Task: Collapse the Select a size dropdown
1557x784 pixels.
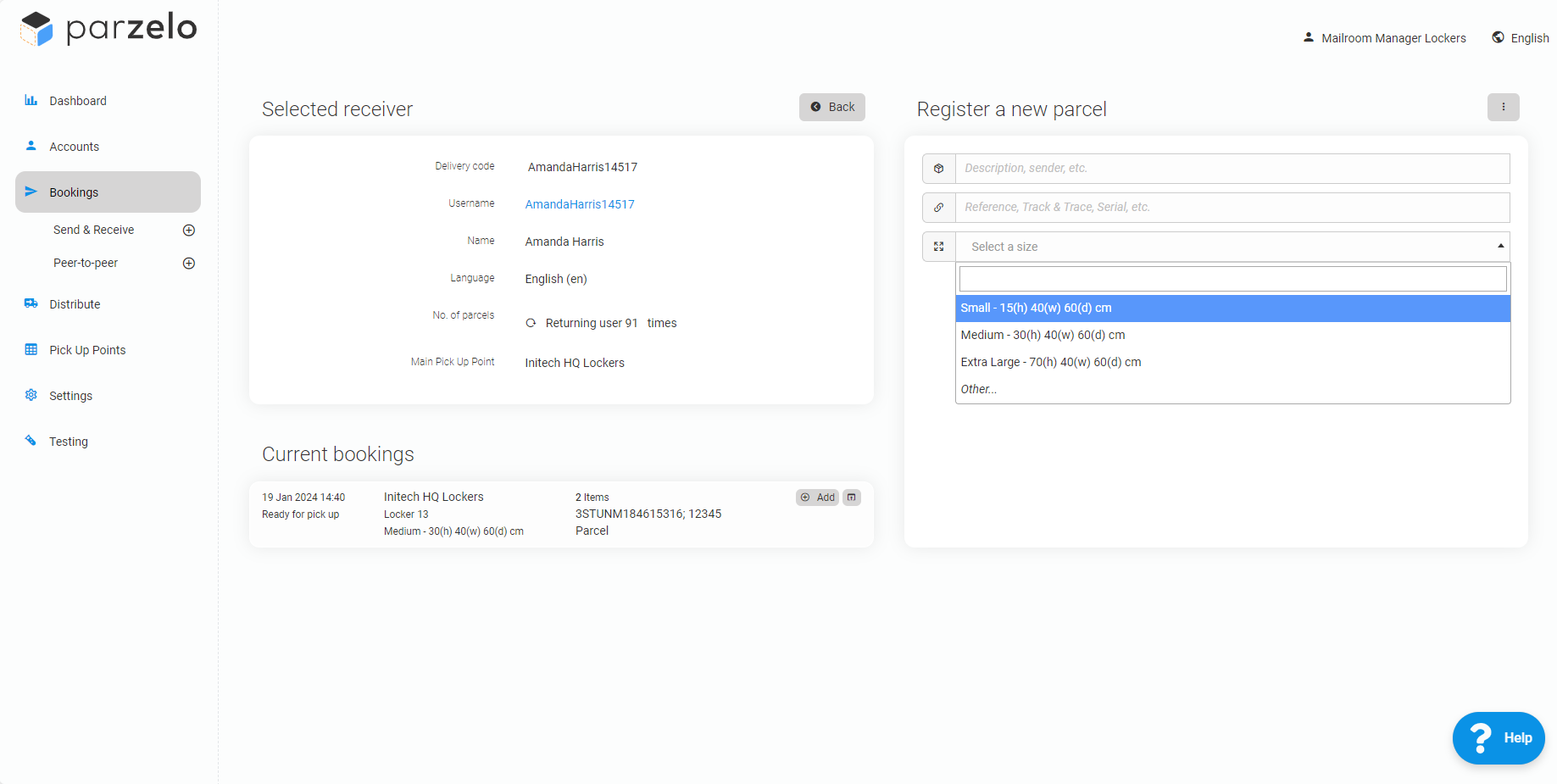Action: click(x=1232, y=247)
